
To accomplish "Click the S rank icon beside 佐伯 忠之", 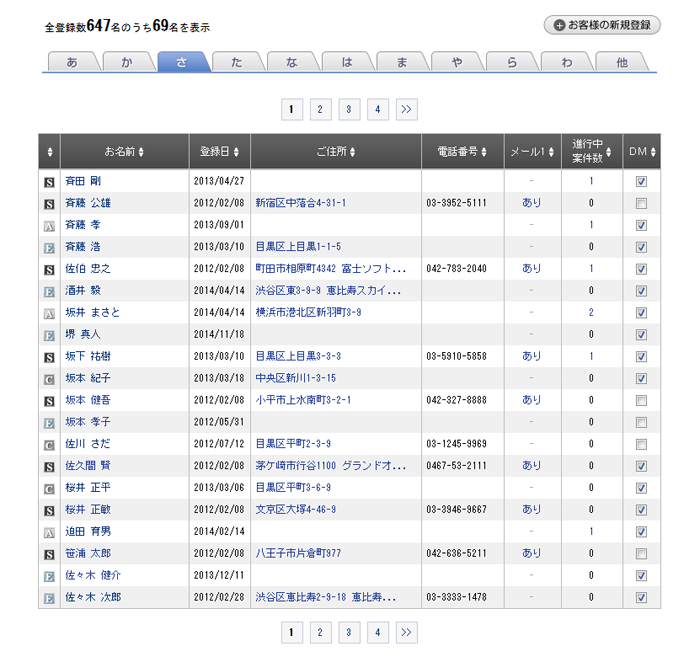I will click(49, 270).
